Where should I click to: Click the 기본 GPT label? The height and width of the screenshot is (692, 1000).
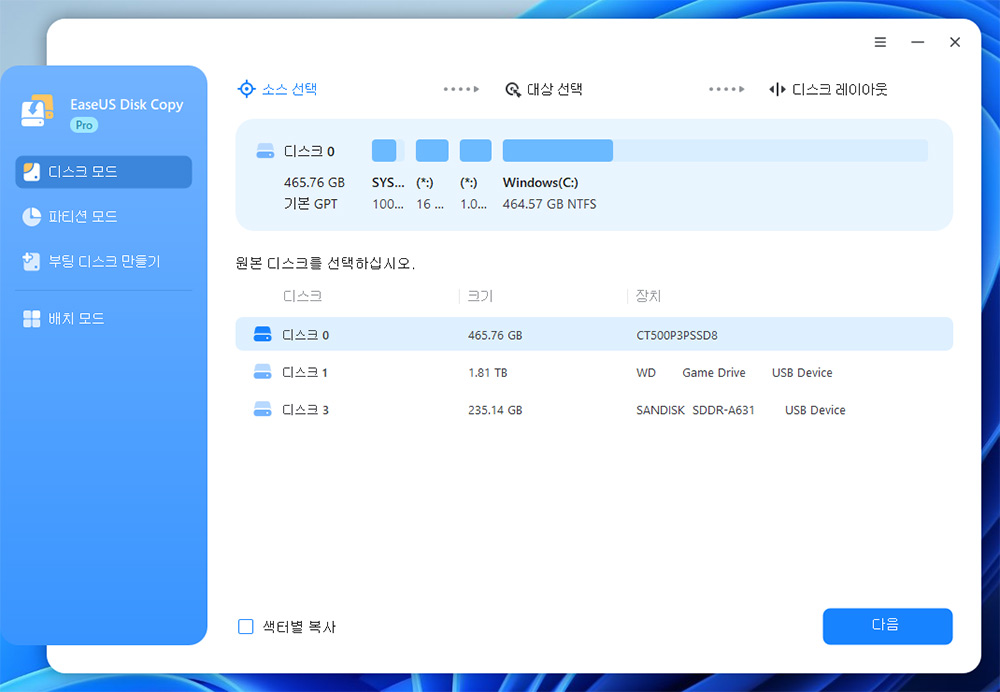[x=311, y=204]
